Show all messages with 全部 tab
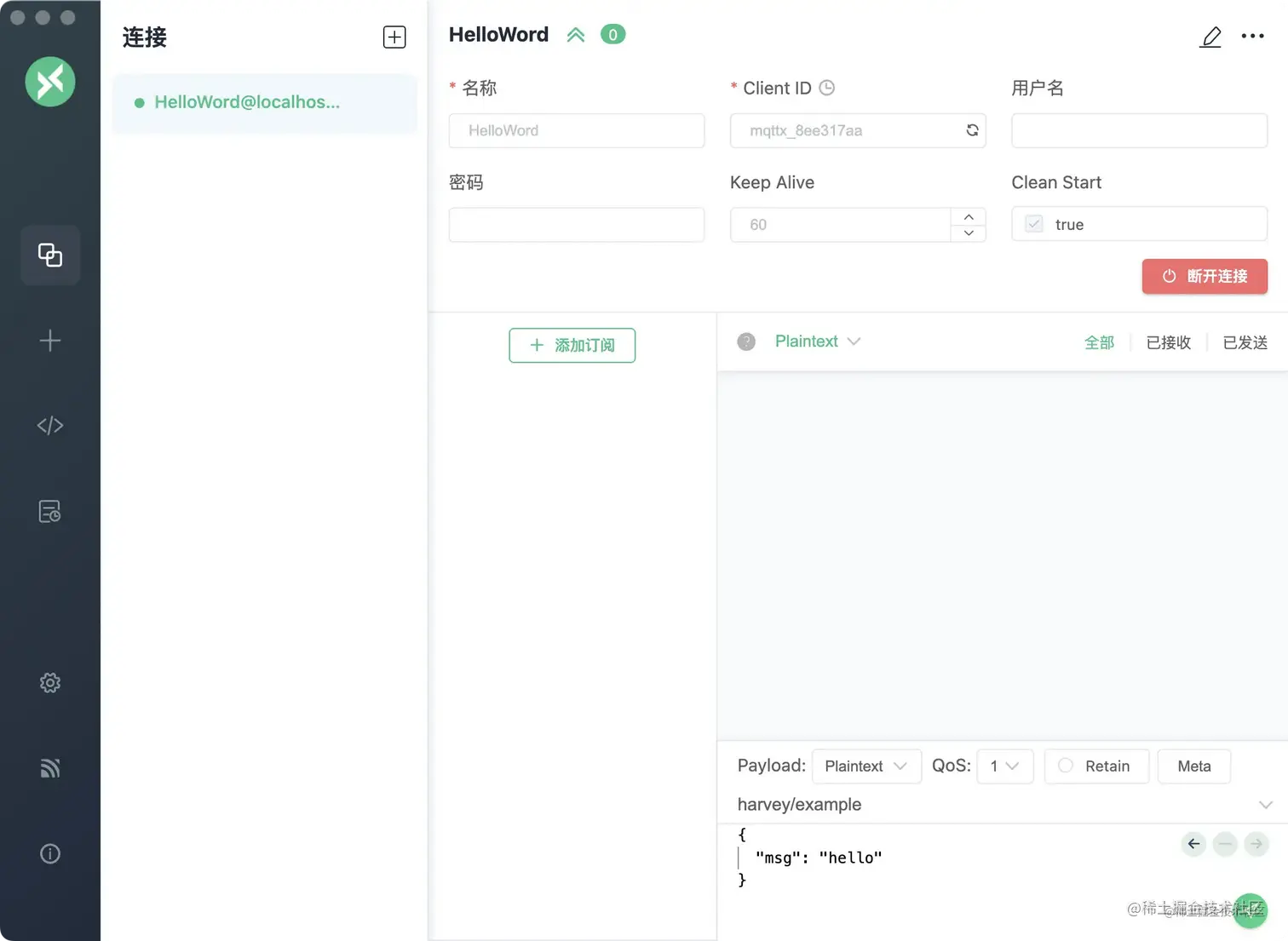Image resolution: width=1288 pixels, height=941 pixels. [1099, 342]
